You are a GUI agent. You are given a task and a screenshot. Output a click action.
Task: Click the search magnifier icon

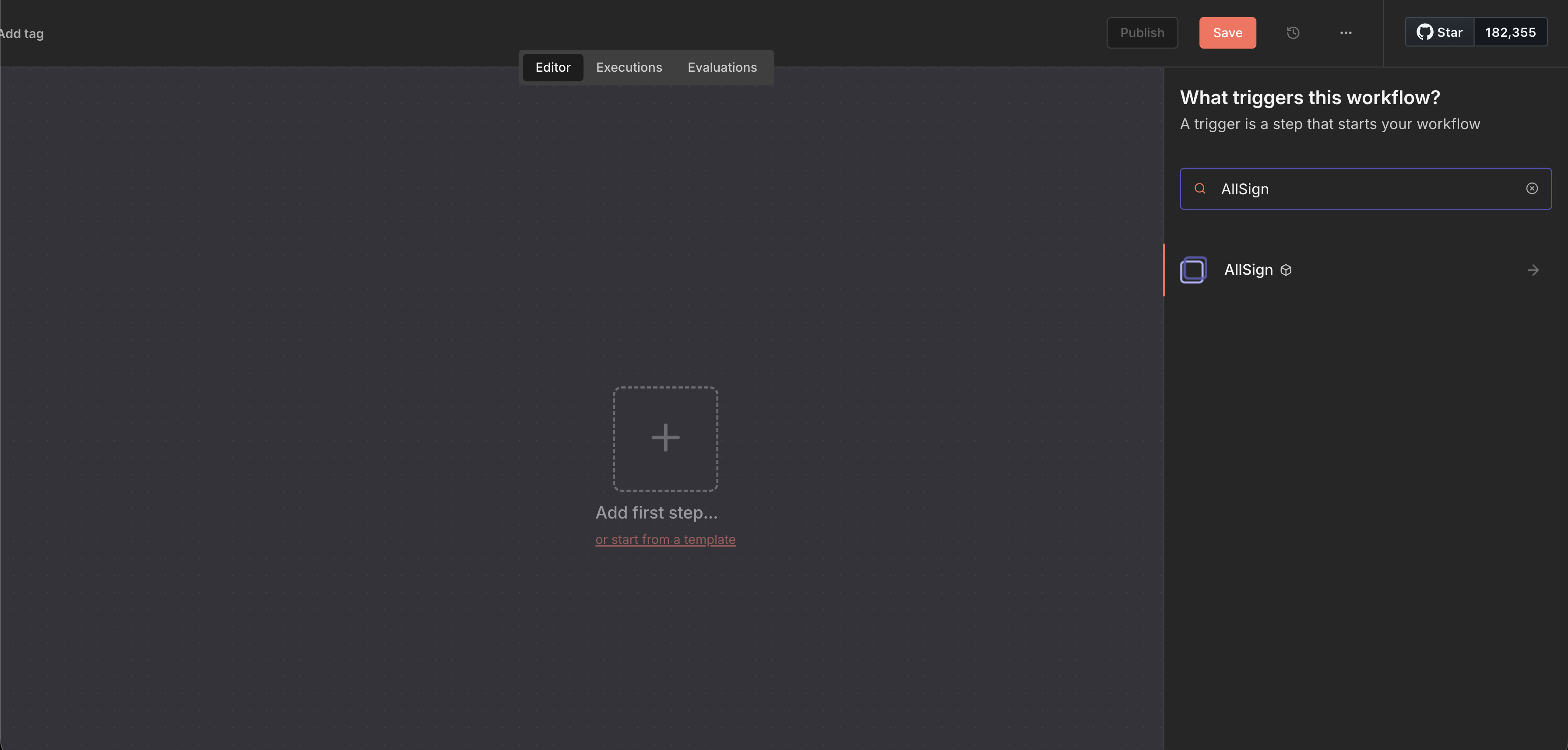[1200, 189]
